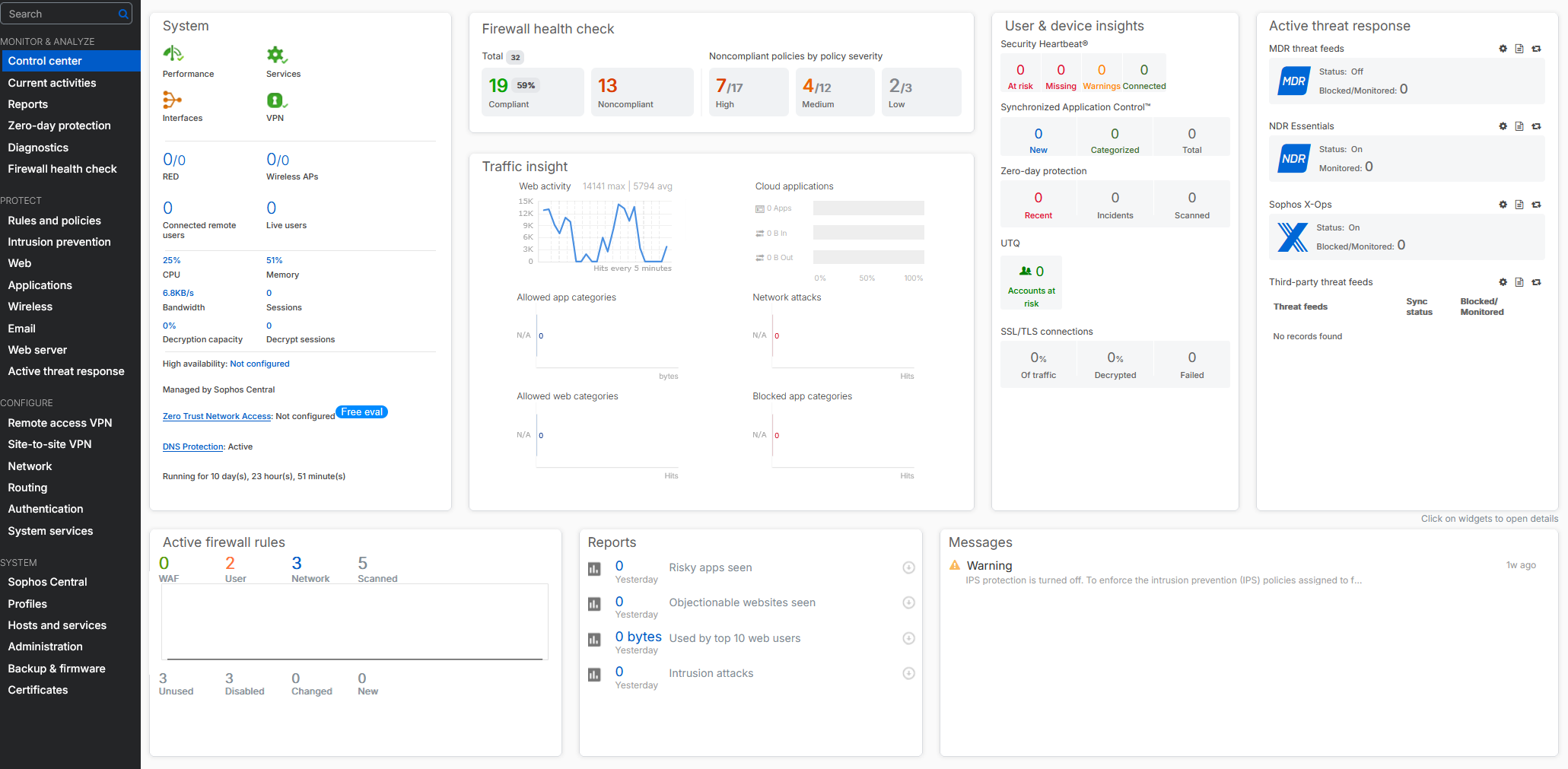Image resolution: width=1568 pixels, height=769 pixels.
Task: Open the DNS Protection link
Action: (x=193, y=446)
